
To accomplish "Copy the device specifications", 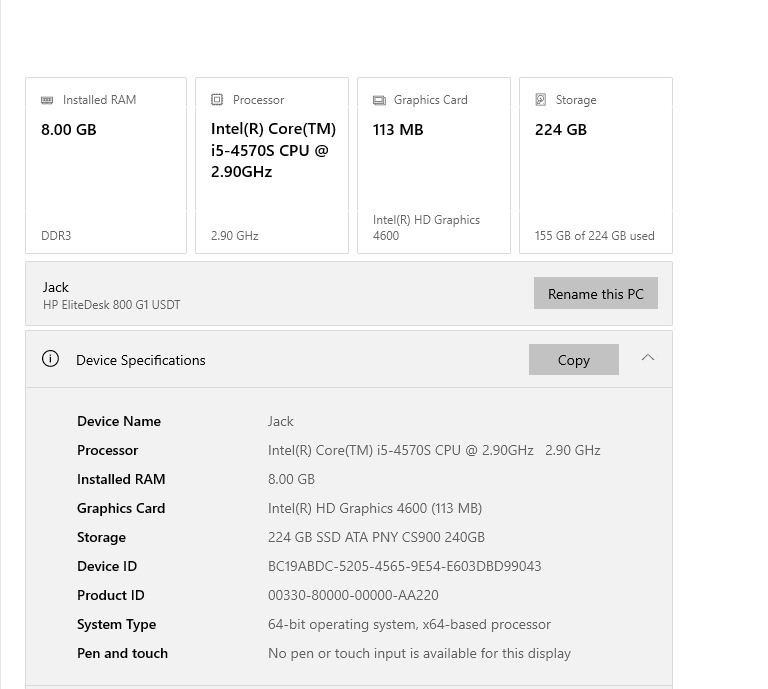I will tap(573, 360).
